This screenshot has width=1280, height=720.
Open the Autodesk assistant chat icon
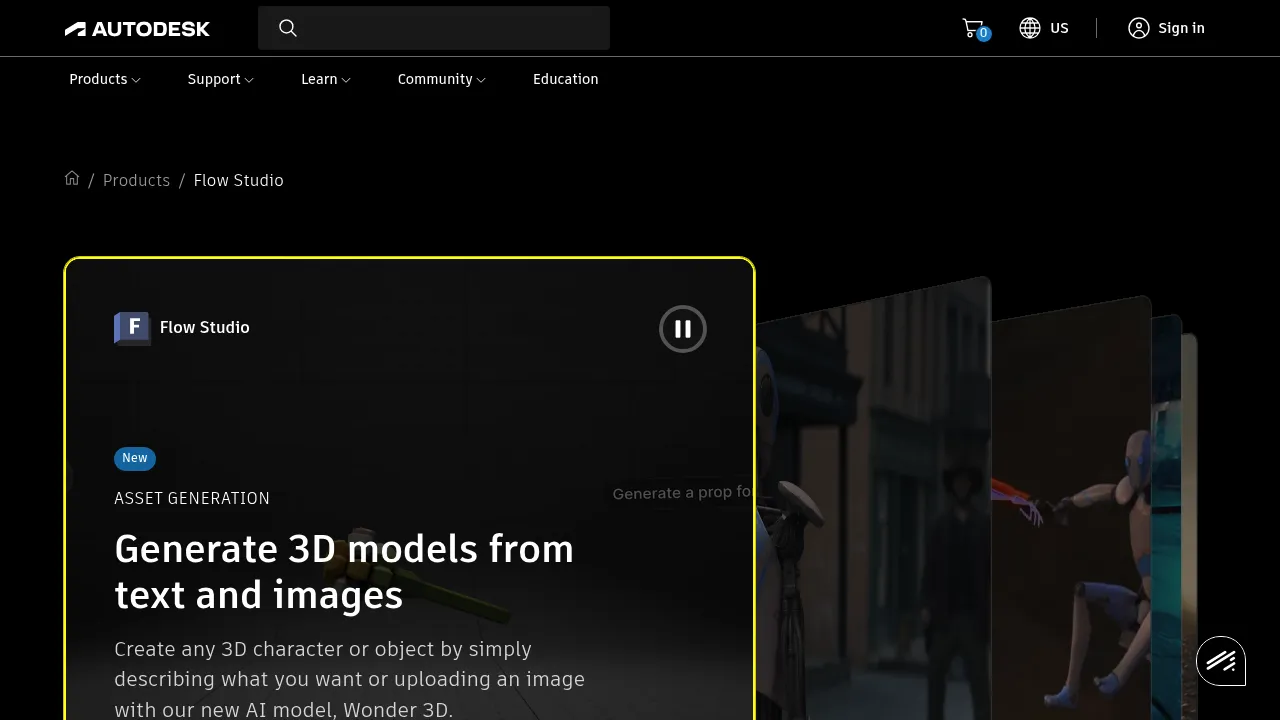click(x=1221, y=661)
